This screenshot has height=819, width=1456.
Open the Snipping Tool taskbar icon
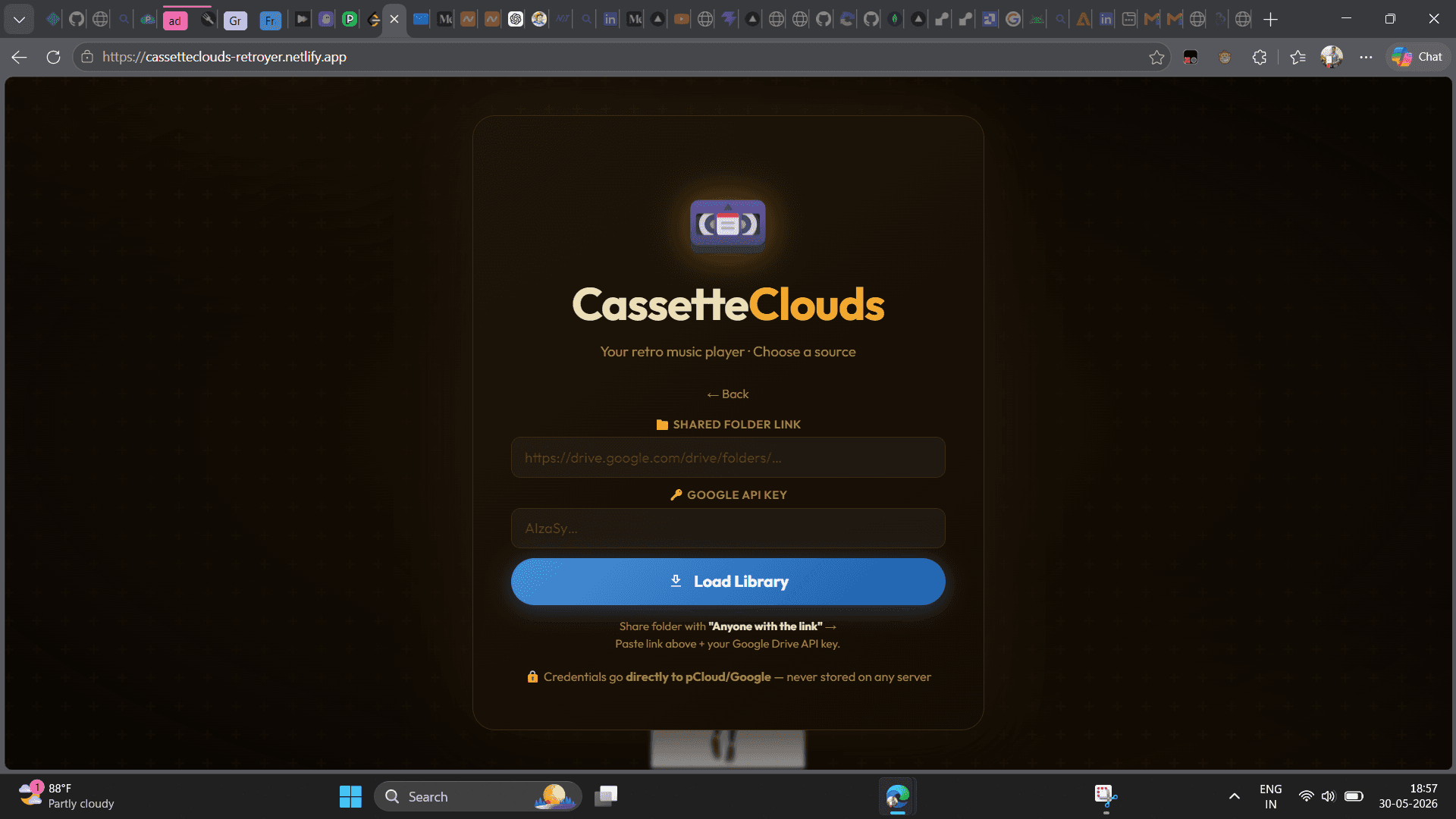coord(1106,796)
